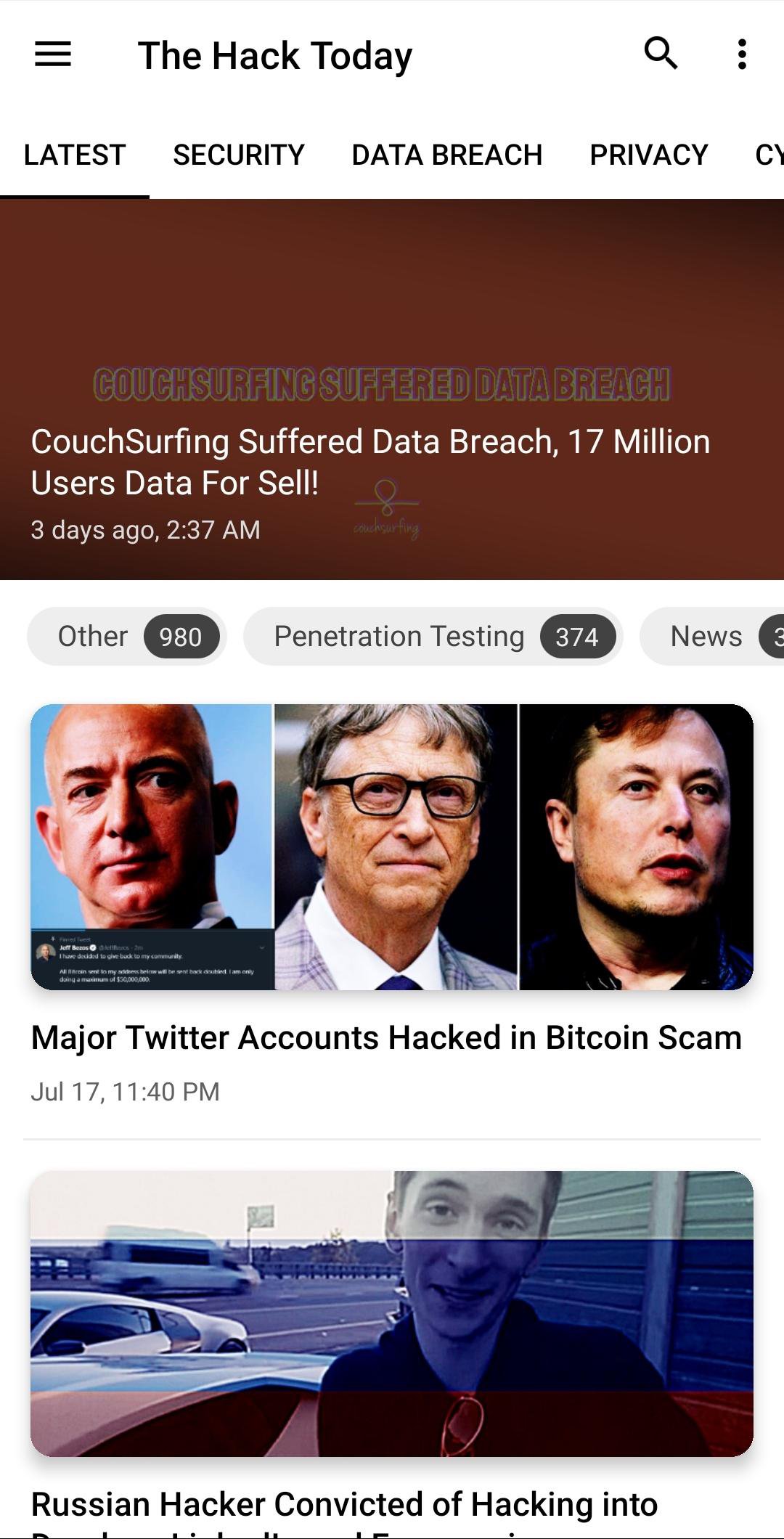Tap the partially visible CY tab
This screenshot has height=1539, width=784.
click(x=768, y=155)
